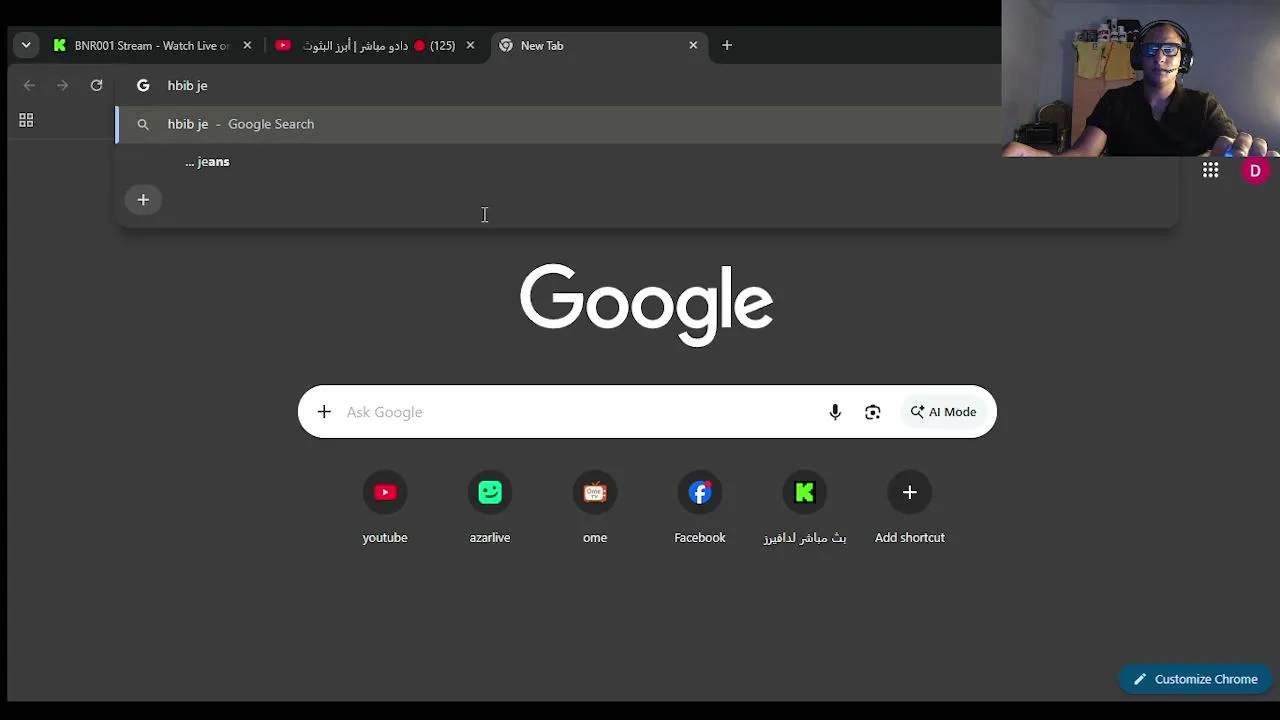Add a new shortcut
1280x720 pixels.
pos(909,508)
